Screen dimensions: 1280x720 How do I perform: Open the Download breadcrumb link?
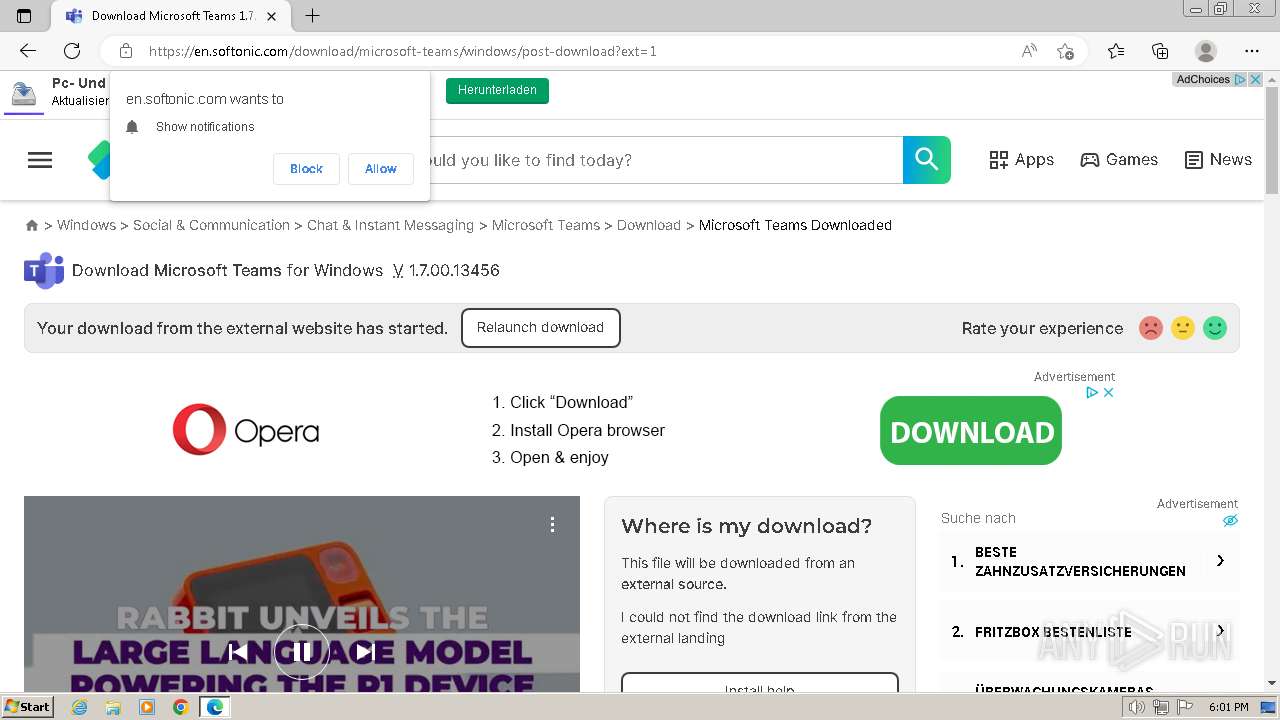(648, 225)
